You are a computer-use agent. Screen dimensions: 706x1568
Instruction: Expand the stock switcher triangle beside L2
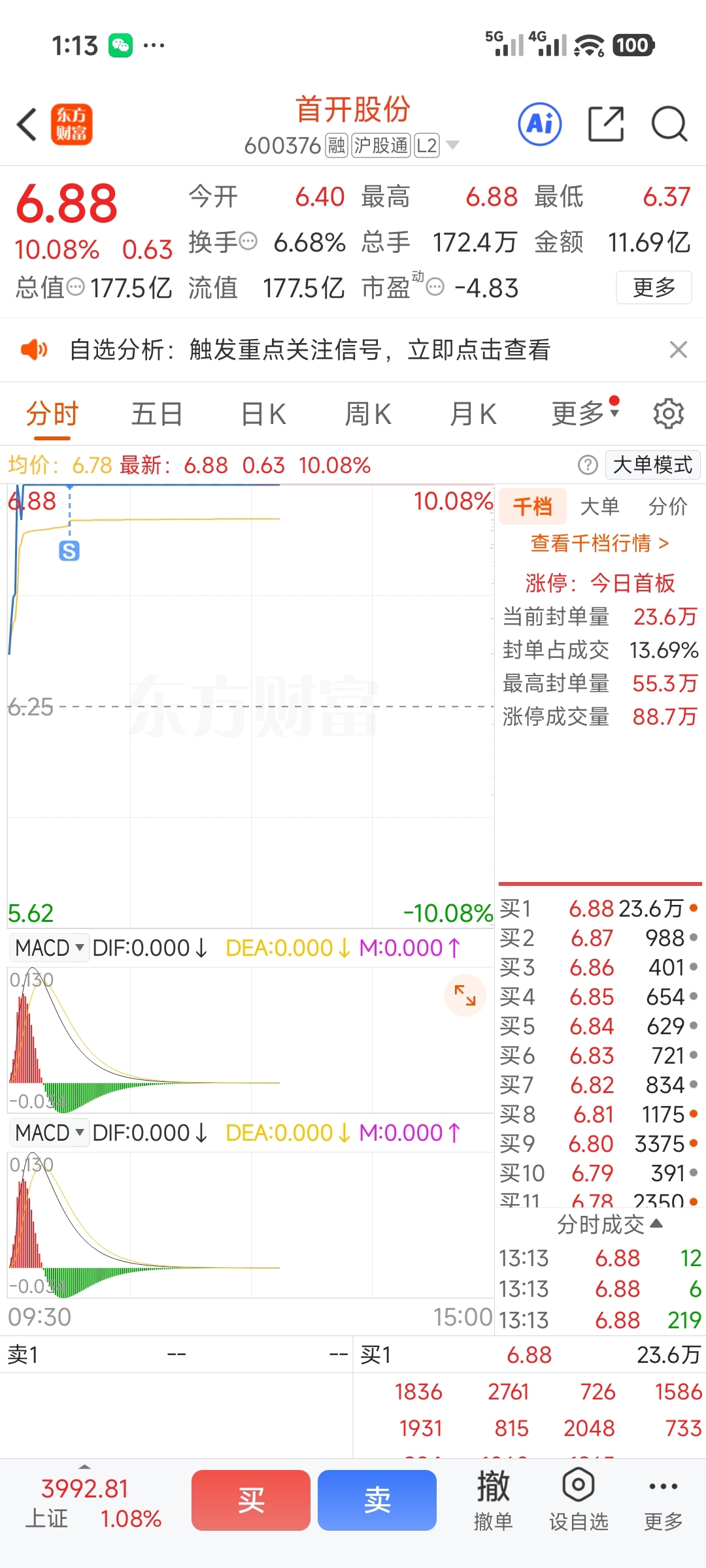point(452,145)
